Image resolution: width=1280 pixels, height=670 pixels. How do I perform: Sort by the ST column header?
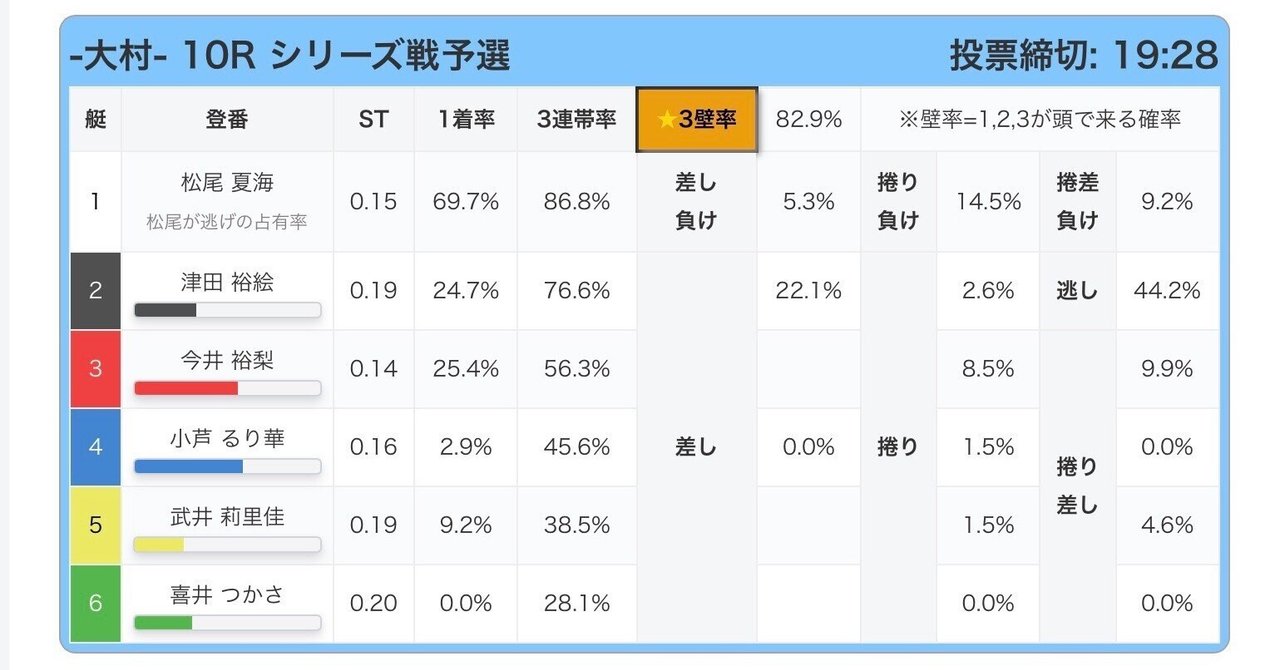pyautogui.click(x=373, y=120)
